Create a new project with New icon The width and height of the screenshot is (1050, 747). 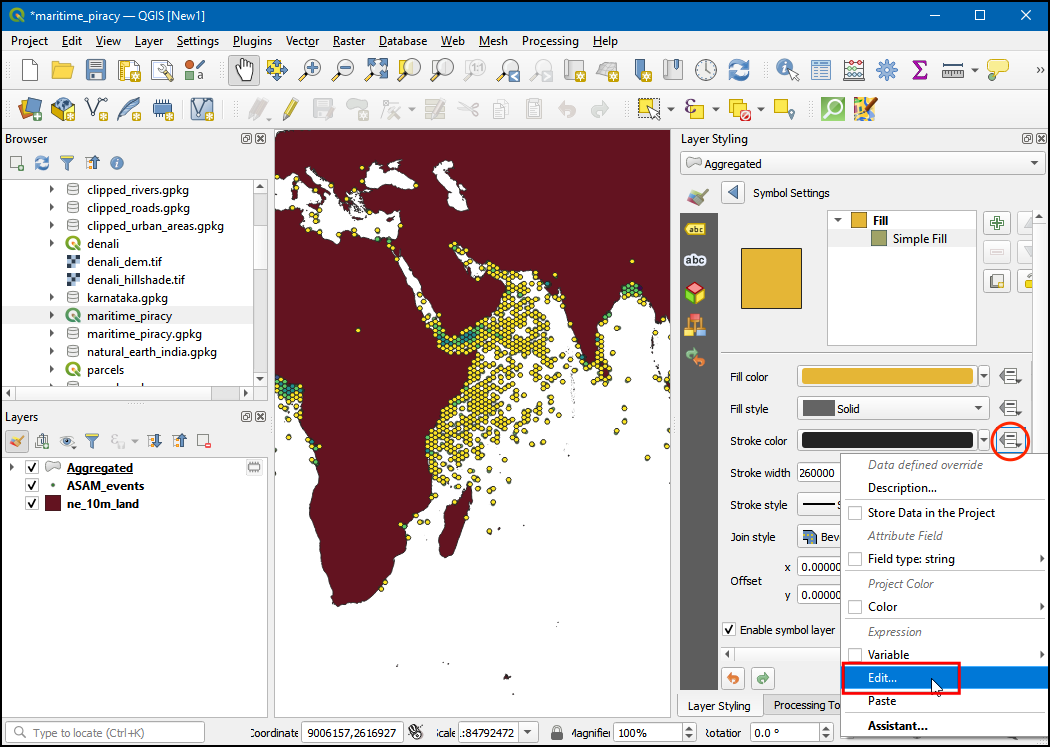click(x=30, y=70)
